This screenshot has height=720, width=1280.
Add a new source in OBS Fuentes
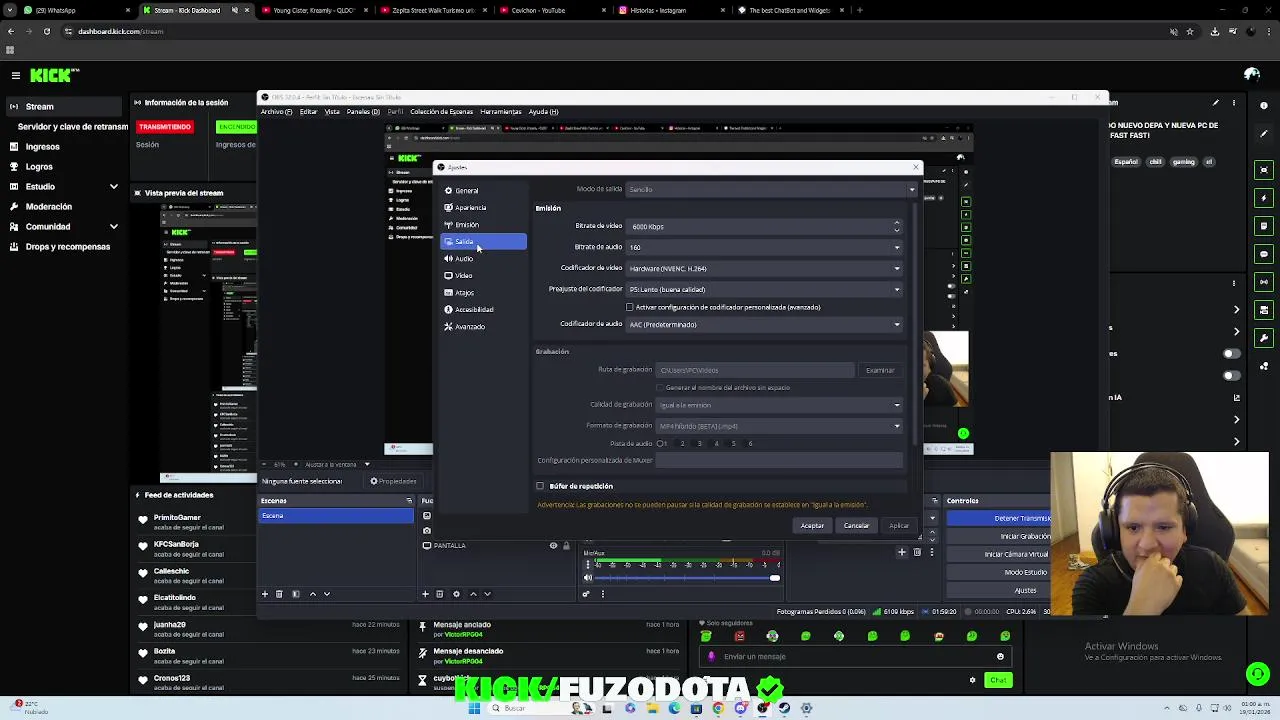point(425,594)
